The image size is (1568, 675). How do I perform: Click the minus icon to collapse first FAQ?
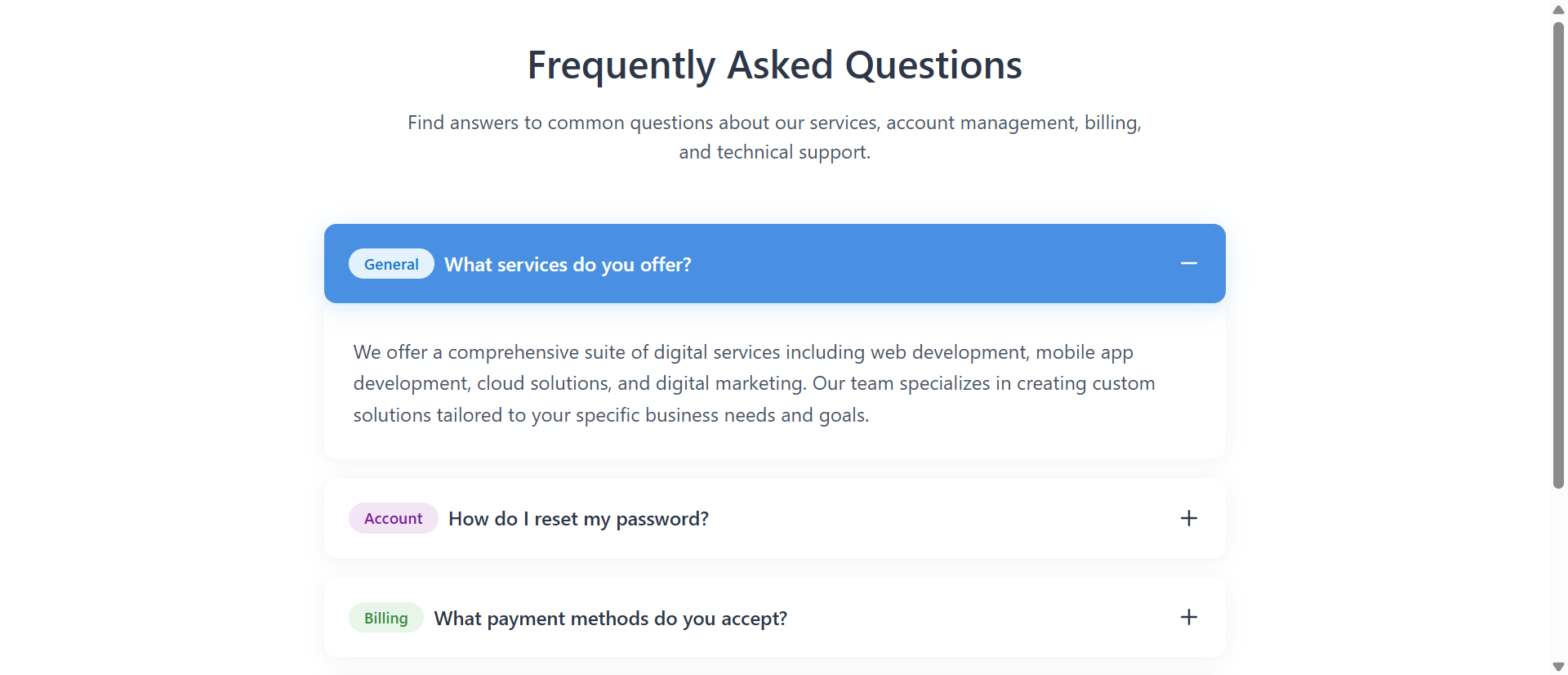click(x=1189, y=263)
